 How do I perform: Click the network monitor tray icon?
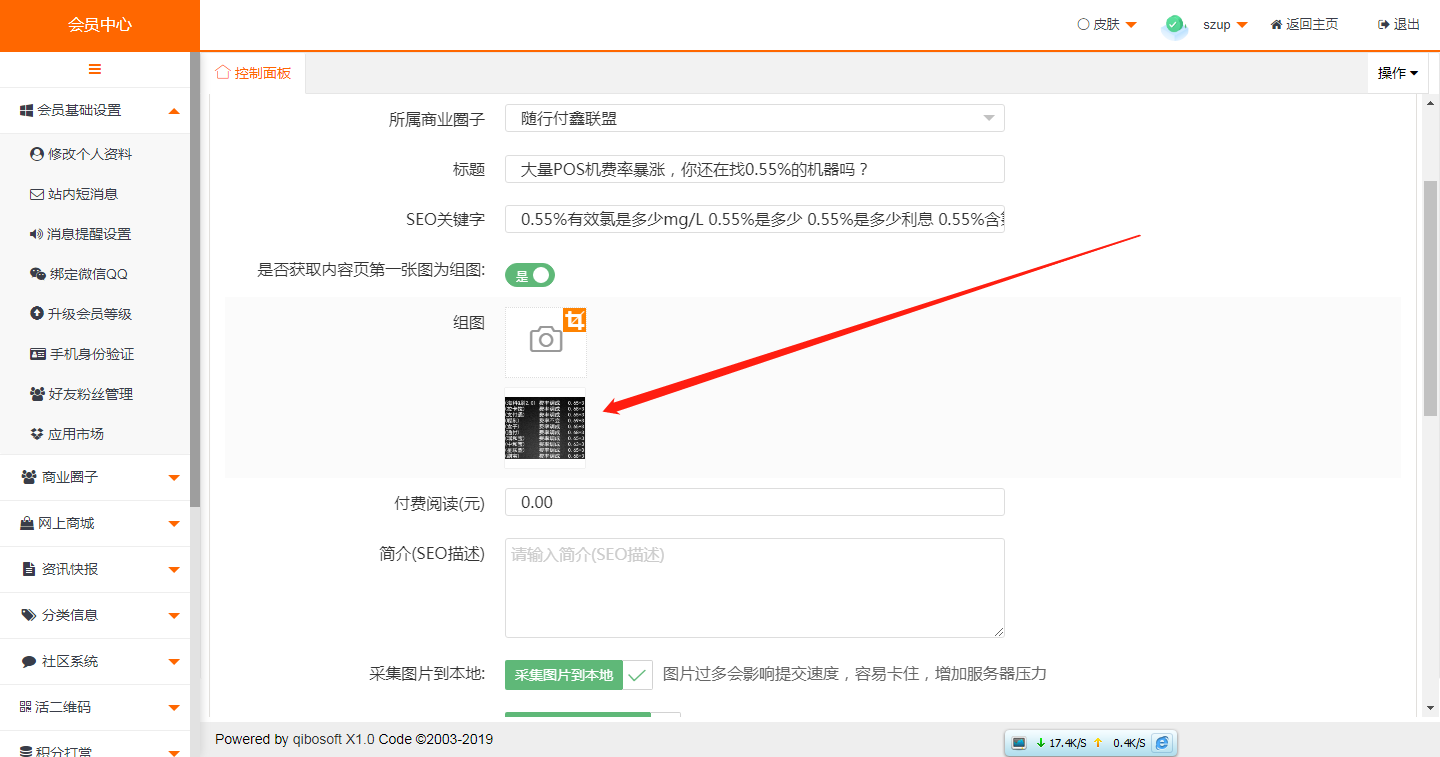click(x=1019, y=743)
